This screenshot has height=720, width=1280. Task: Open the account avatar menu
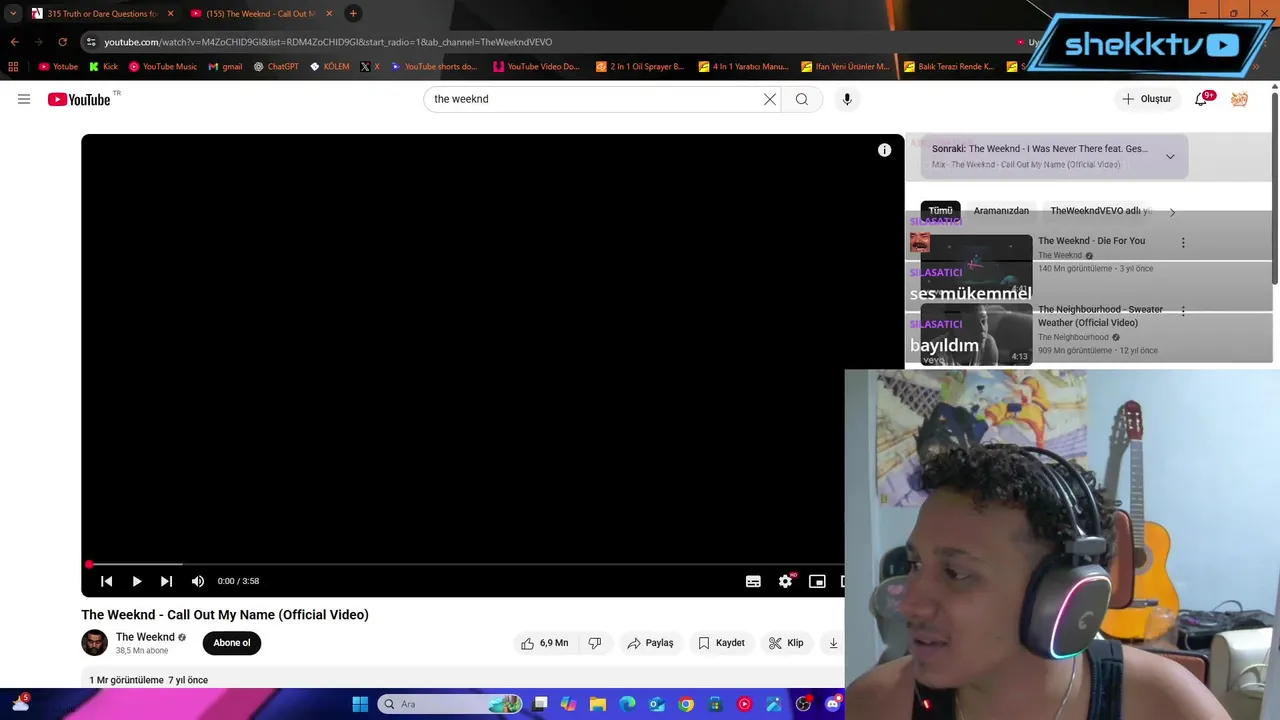pyautogui.click(x=1239, y=99)
